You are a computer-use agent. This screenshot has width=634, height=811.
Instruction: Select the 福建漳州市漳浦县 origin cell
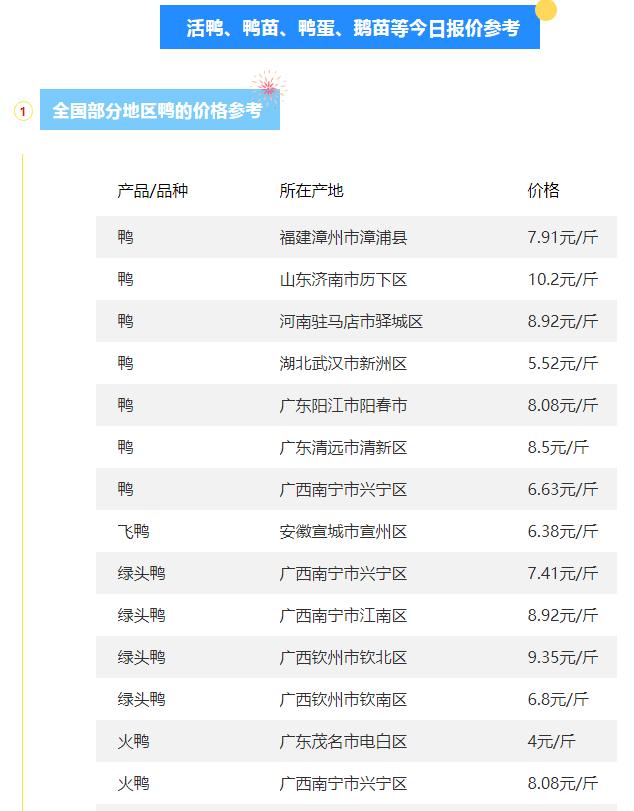(343, 238)
